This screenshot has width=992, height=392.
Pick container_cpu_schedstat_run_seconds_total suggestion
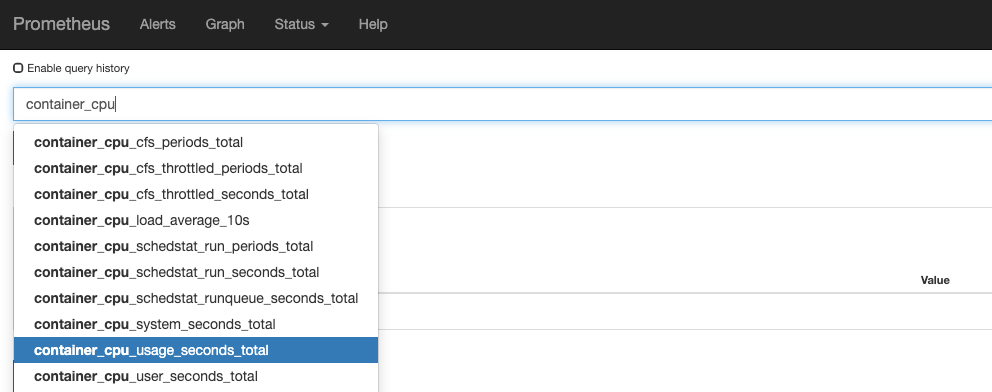click(196, 272)
